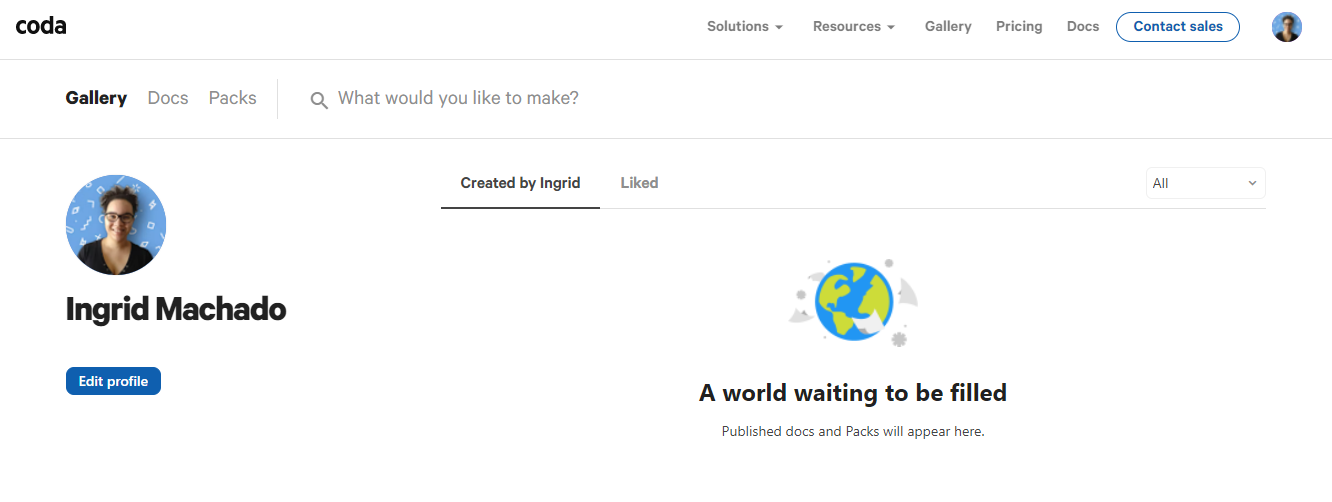
Task: Open the account avatar menu at top right
Action: point(1286,27)
